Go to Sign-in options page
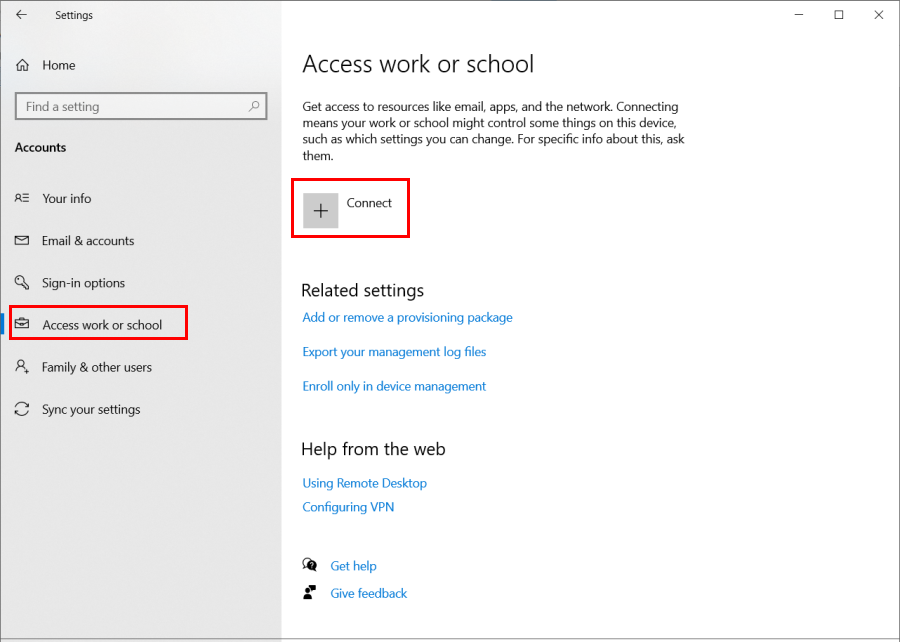The width and height of the screenshot is (900, 642). pos(83,283)
